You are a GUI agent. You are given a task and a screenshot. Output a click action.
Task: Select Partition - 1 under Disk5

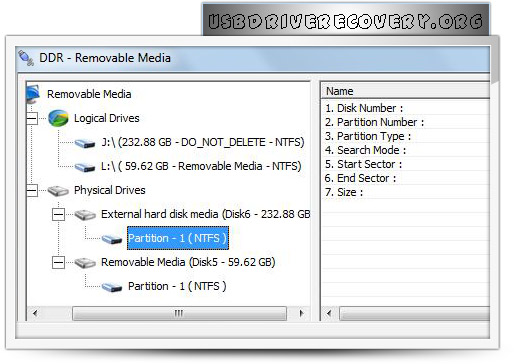point(177,286)
